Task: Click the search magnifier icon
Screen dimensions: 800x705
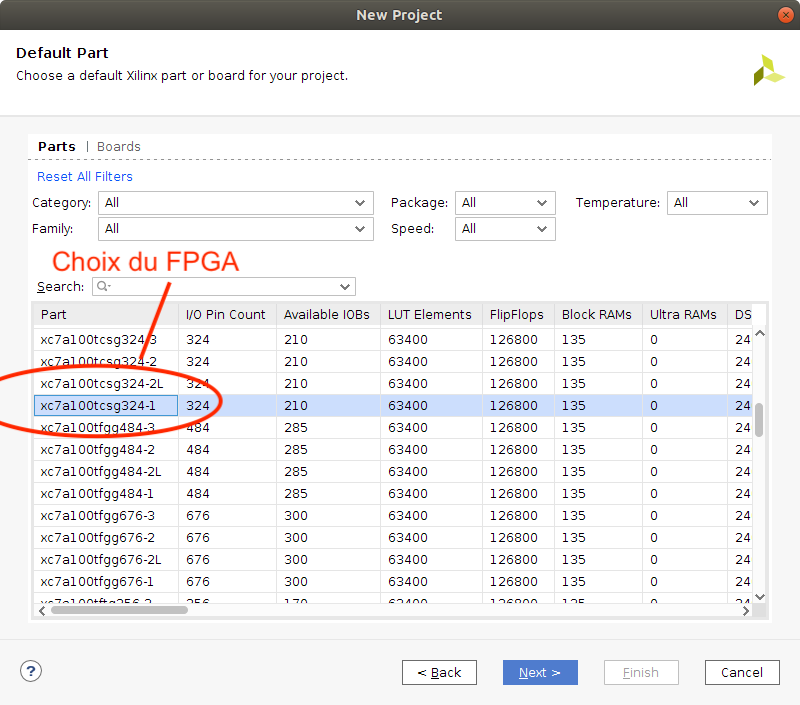Action: click(x=103, y=286)
